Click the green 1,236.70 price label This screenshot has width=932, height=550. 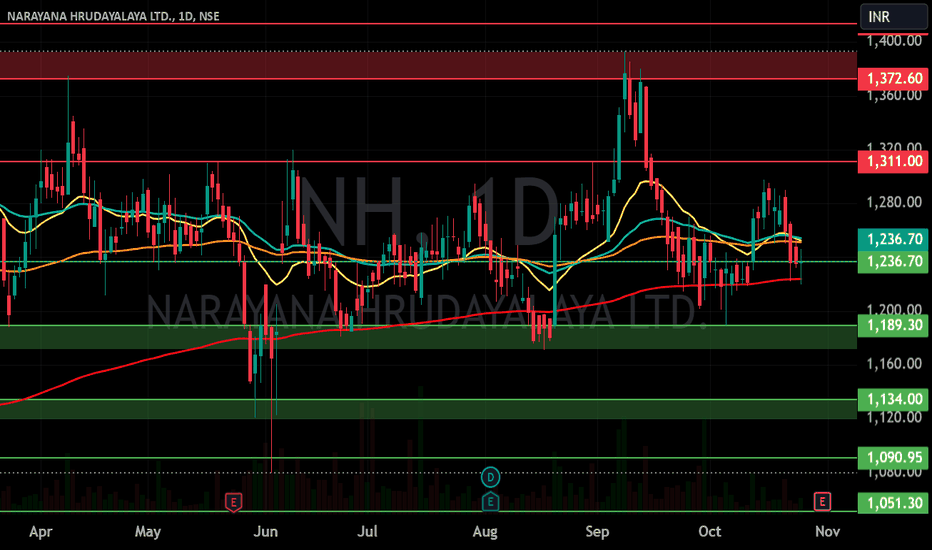point(893,261)
